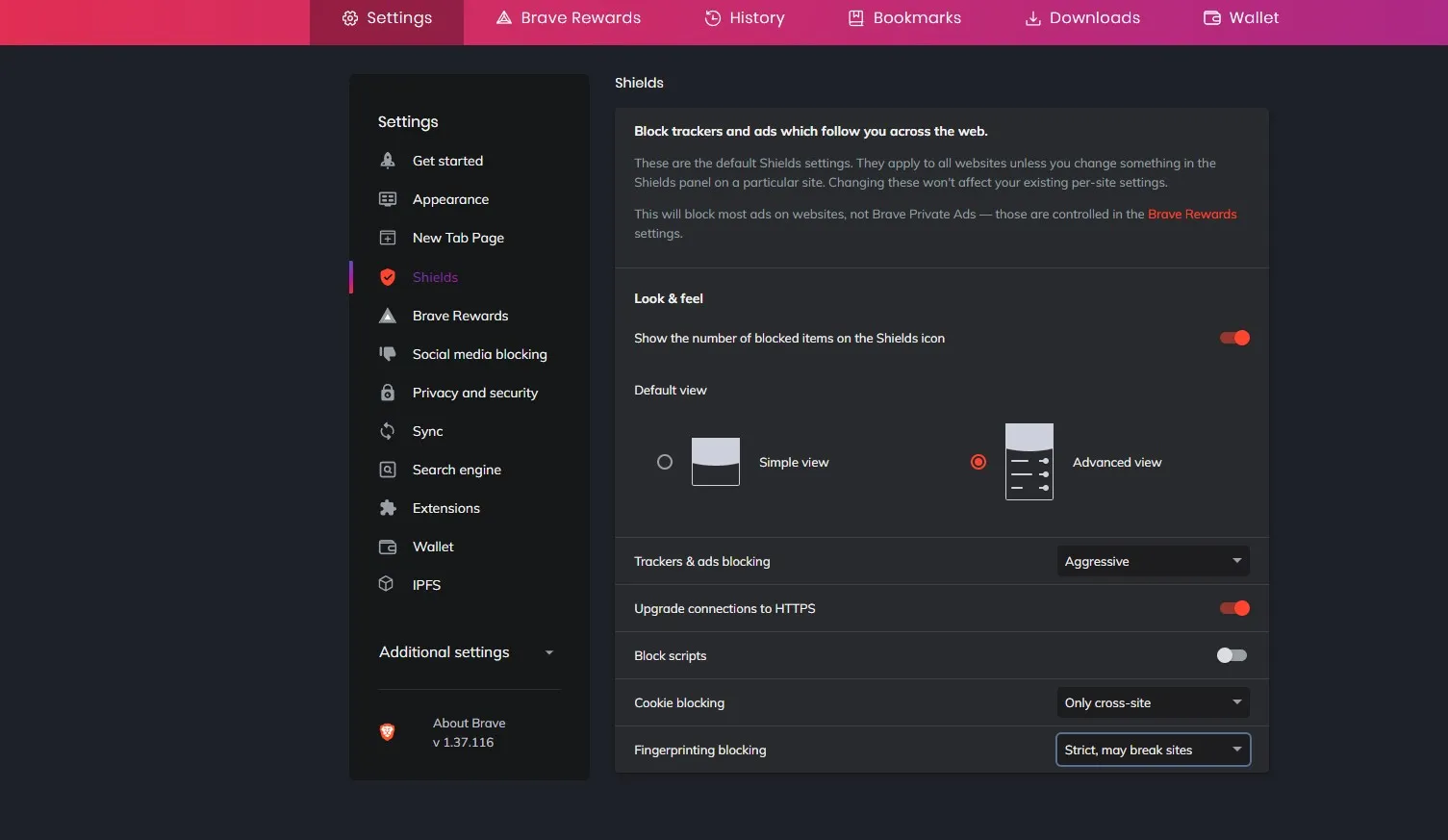The image size is (1448, 840).
Task: Open Privacy and security via padlock icon
Action: 387,392
